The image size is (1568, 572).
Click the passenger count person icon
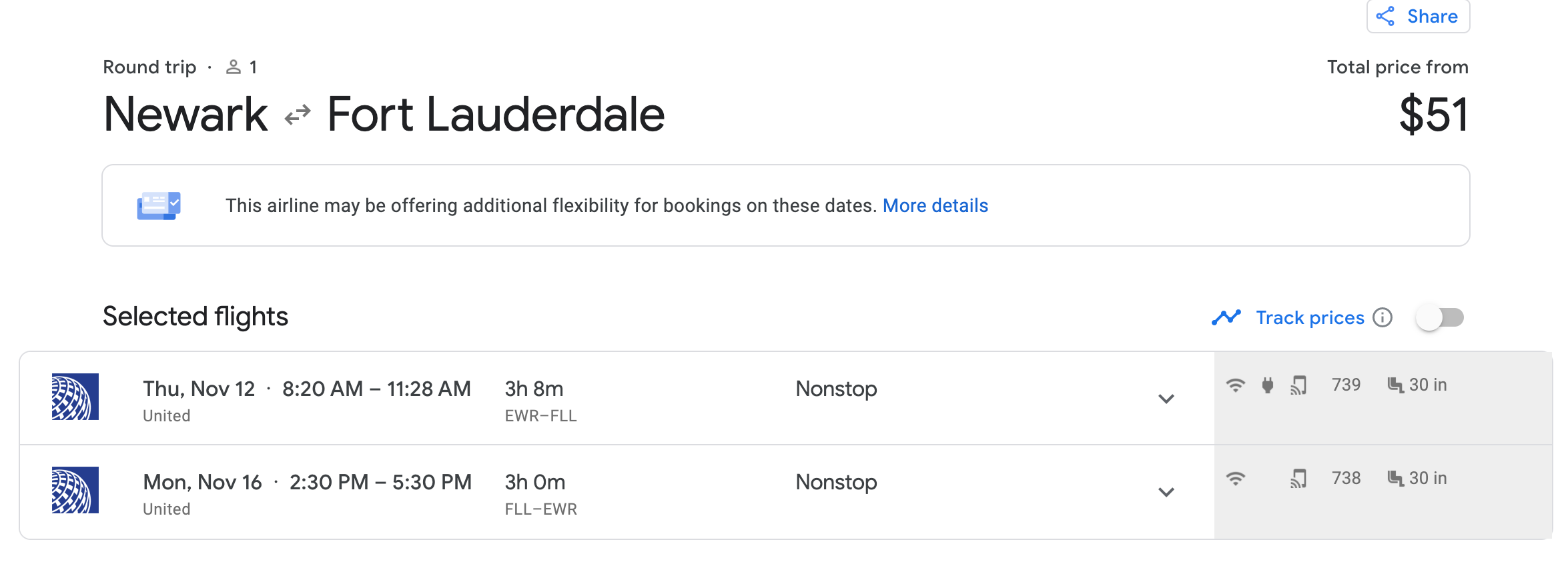click(234, 67)
